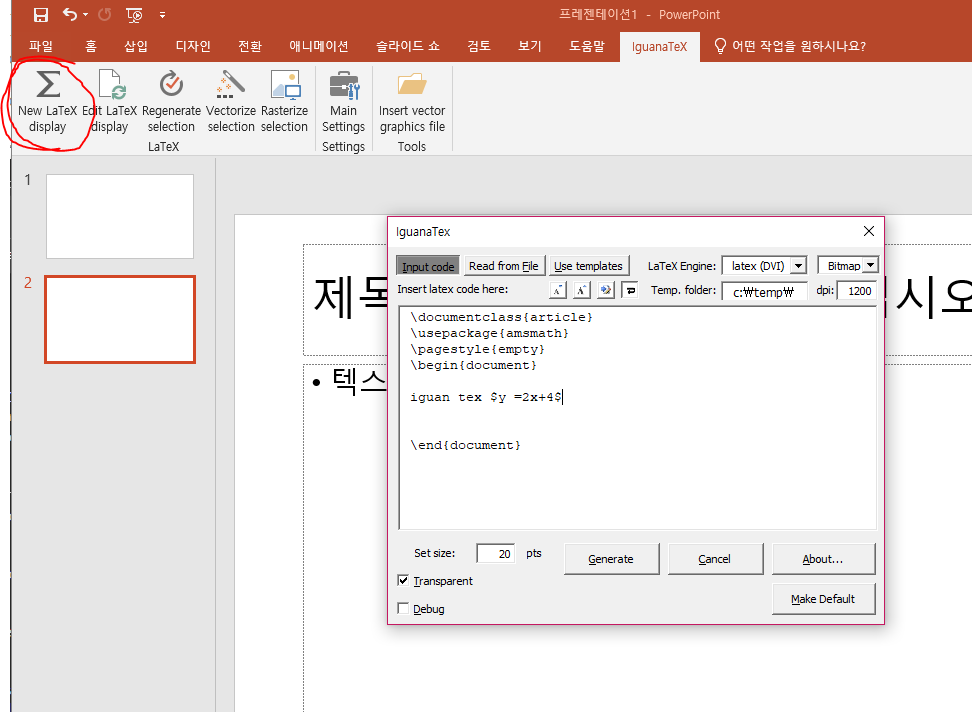The width and height of the screenshot is (972, 712).
Task: Toggle the paragraph mark icon in the dialog
Action: point(630,290)
